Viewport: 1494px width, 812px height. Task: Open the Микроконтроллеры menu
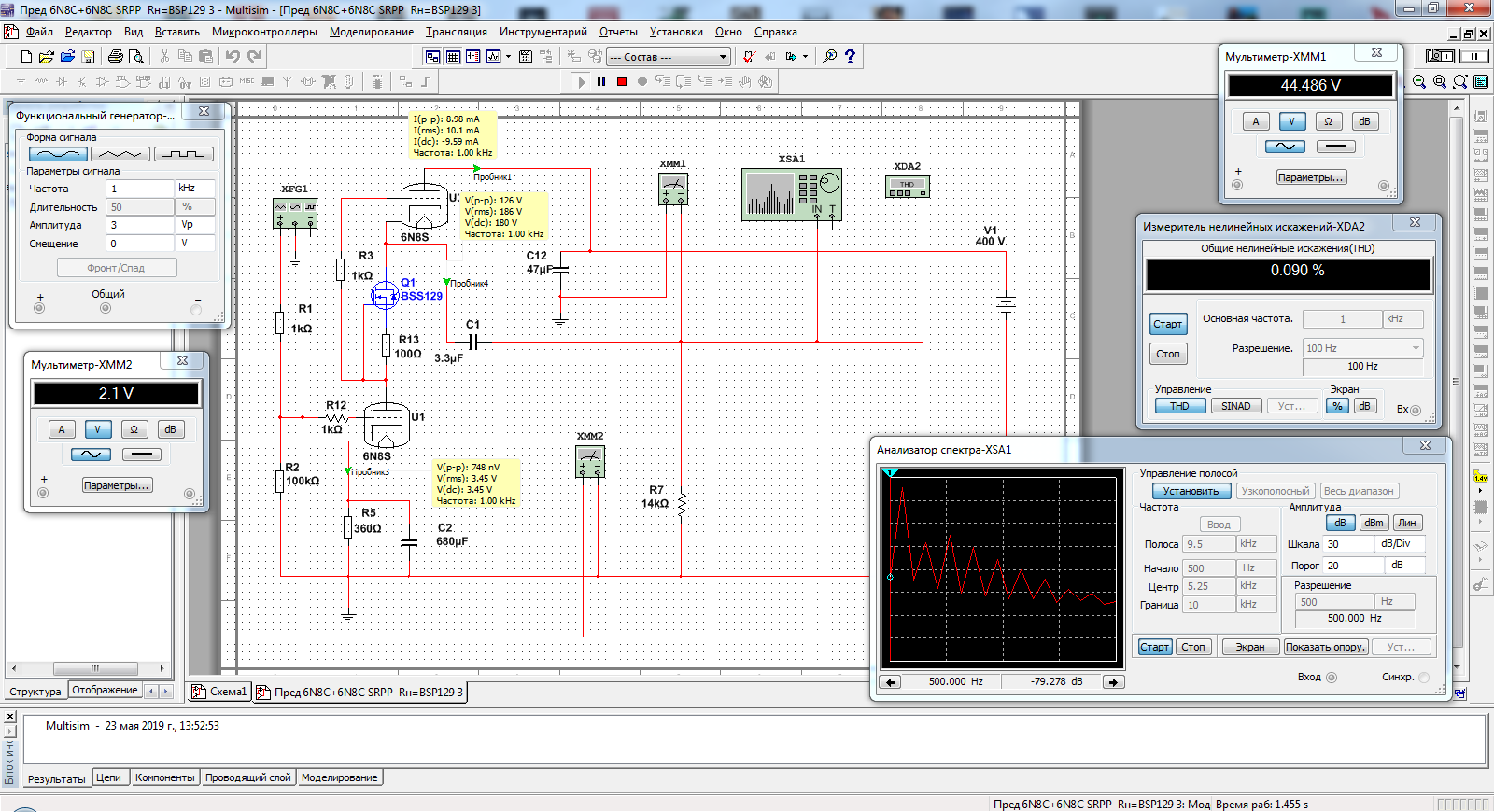[264, 32]
